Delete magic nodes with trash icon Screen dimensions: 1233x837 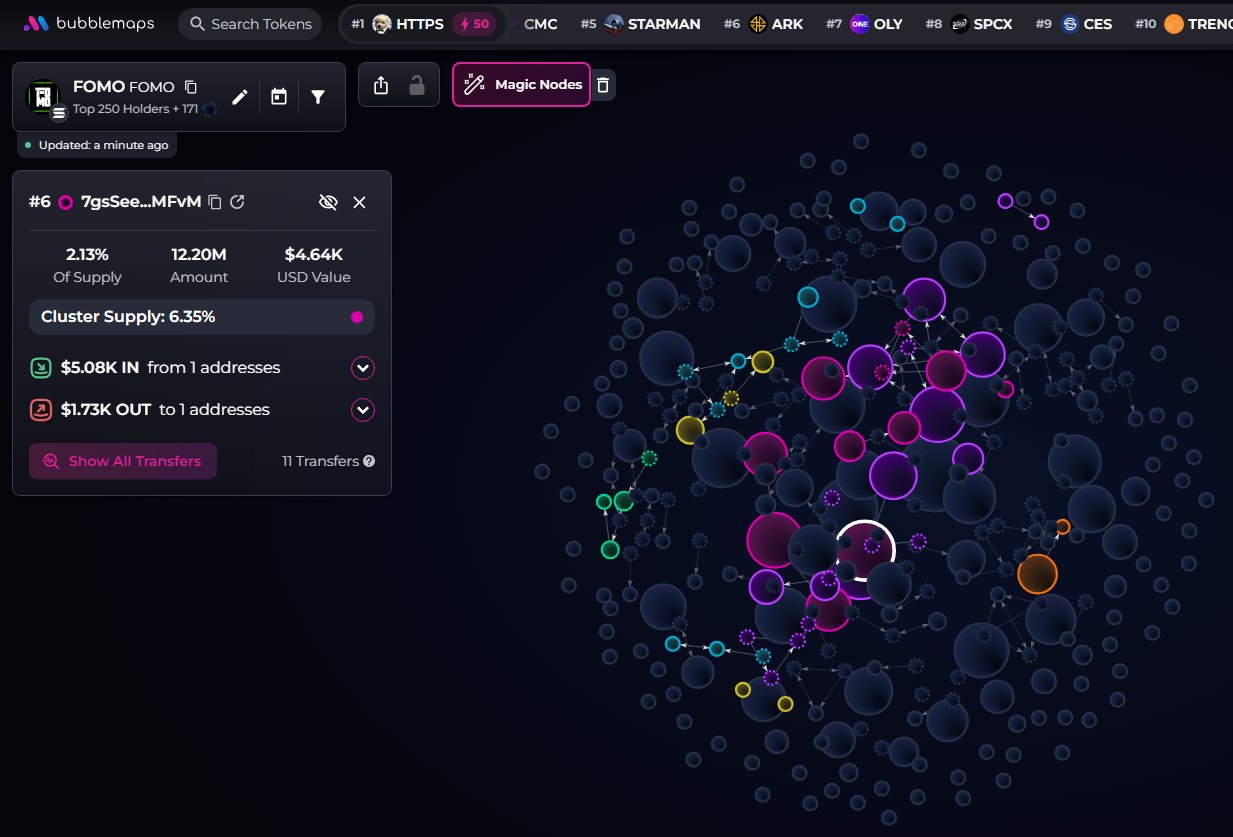[x=602, y=85]
